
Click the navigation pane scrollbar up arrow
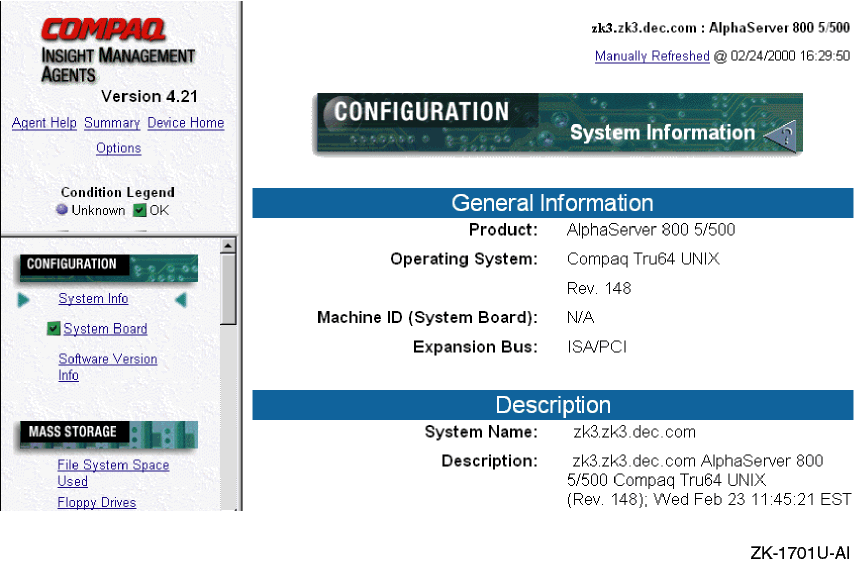(x=228, y=245)
